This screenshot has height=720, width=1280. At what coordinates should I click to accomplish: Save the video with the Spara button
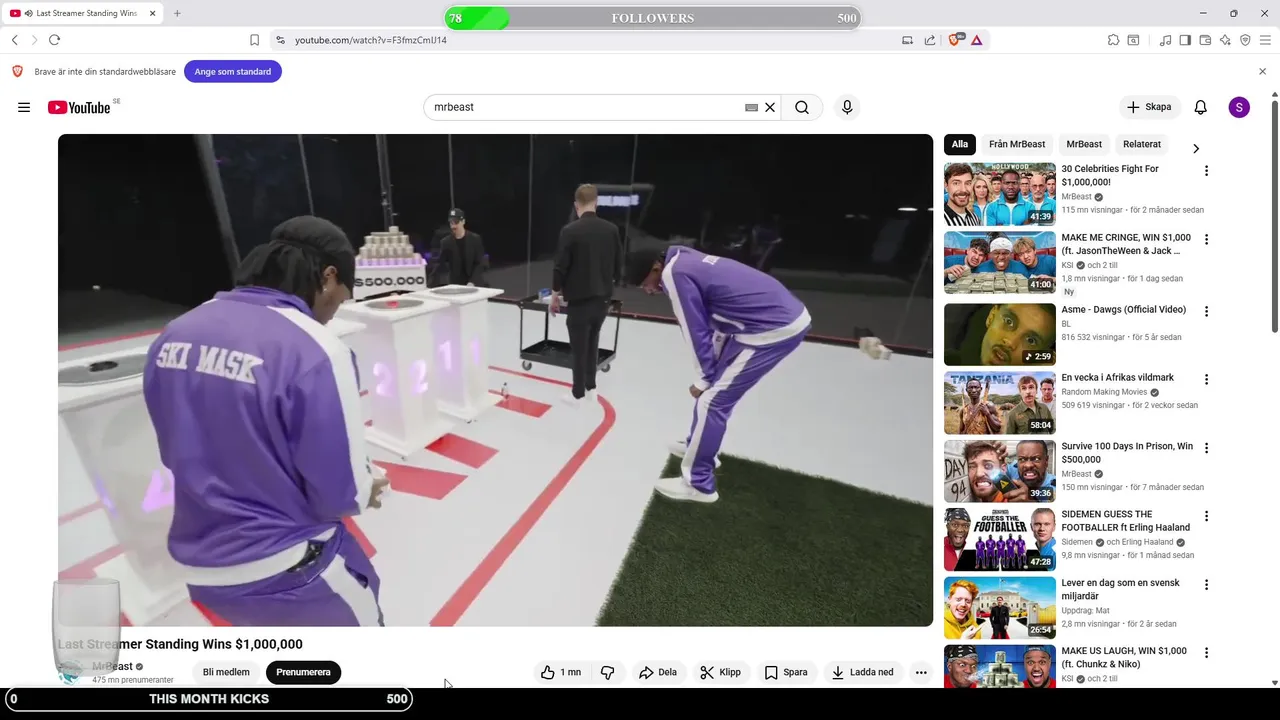786,672
